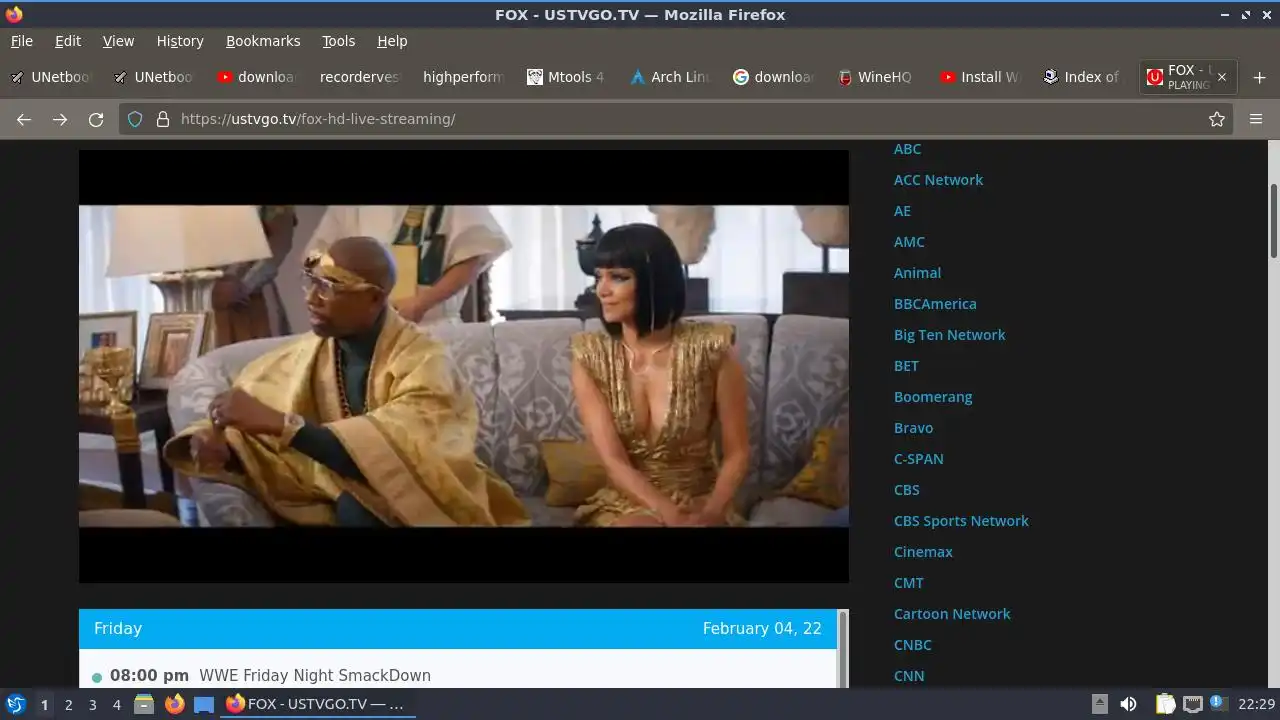Open the Tools menu
Image resolution: width=1280 pixels, height=720 pixels.
(338, 41)
